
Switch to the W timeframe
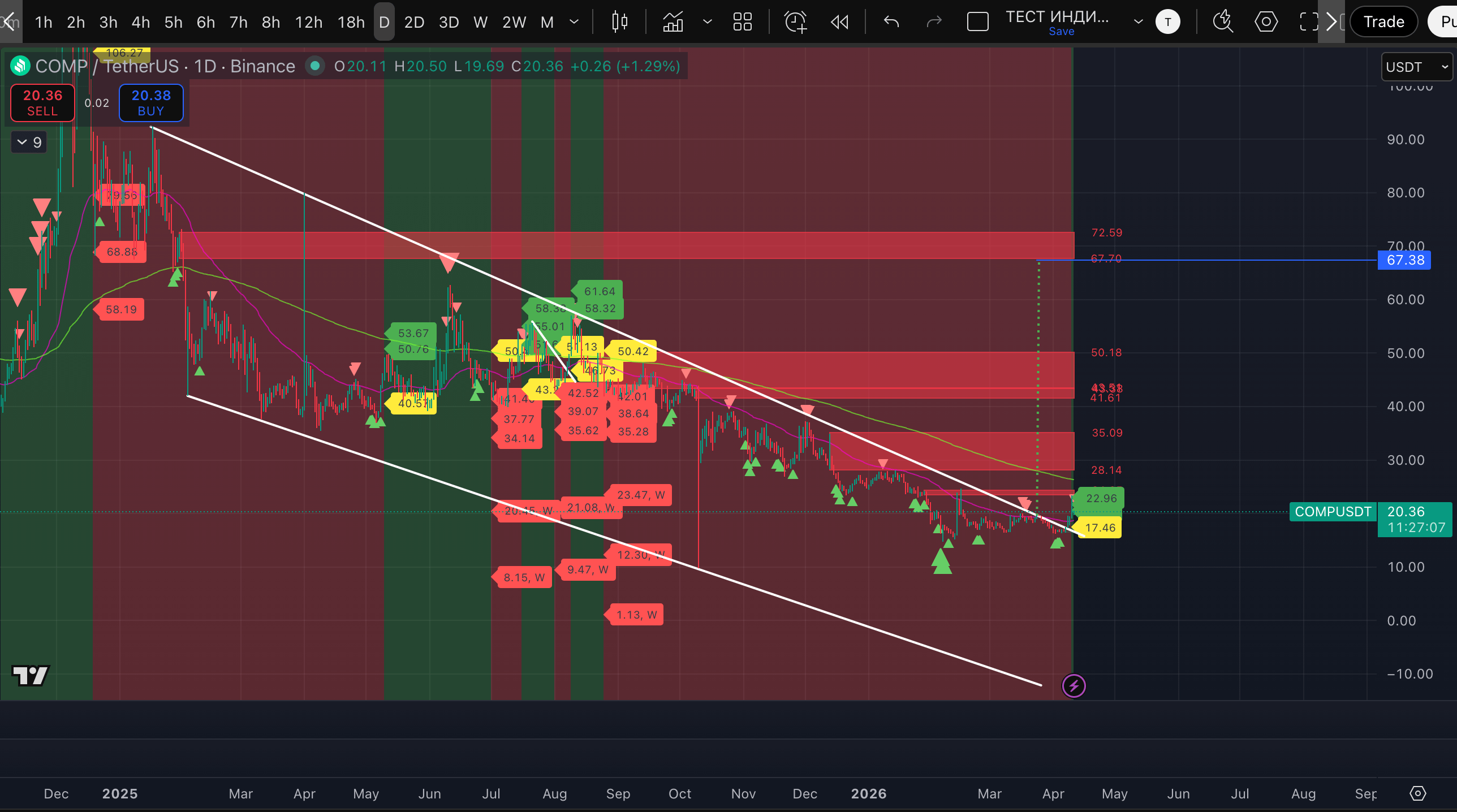[x=480, y=22]
